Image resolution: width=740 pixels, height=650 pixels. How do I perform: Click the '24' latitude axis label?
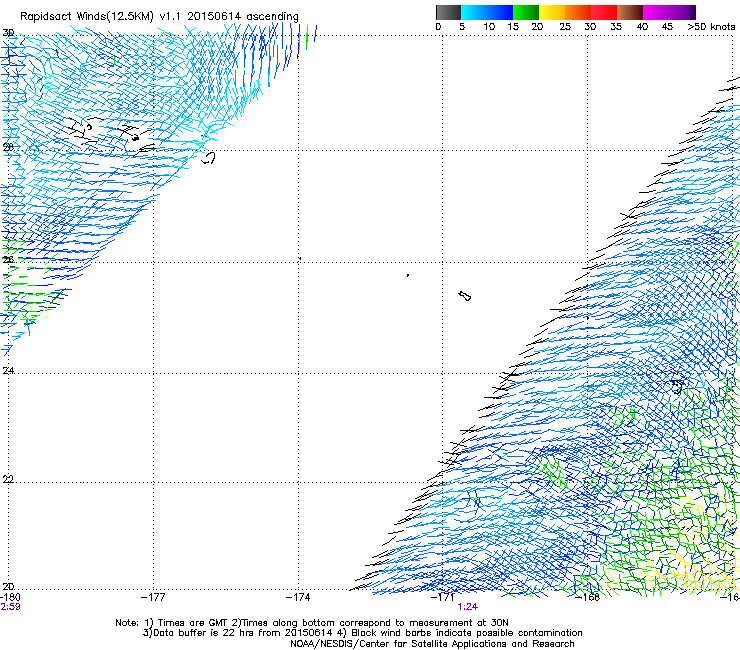pos(8,371)
